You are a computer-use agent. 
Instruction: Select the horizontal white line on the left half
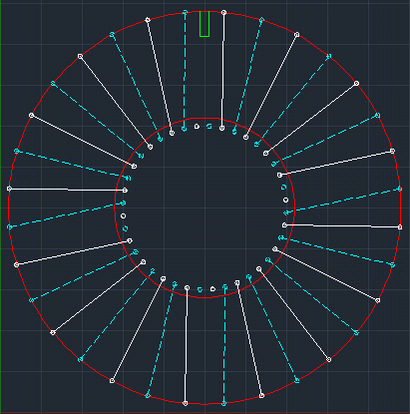pyautogui.click(x=67, y=190)
